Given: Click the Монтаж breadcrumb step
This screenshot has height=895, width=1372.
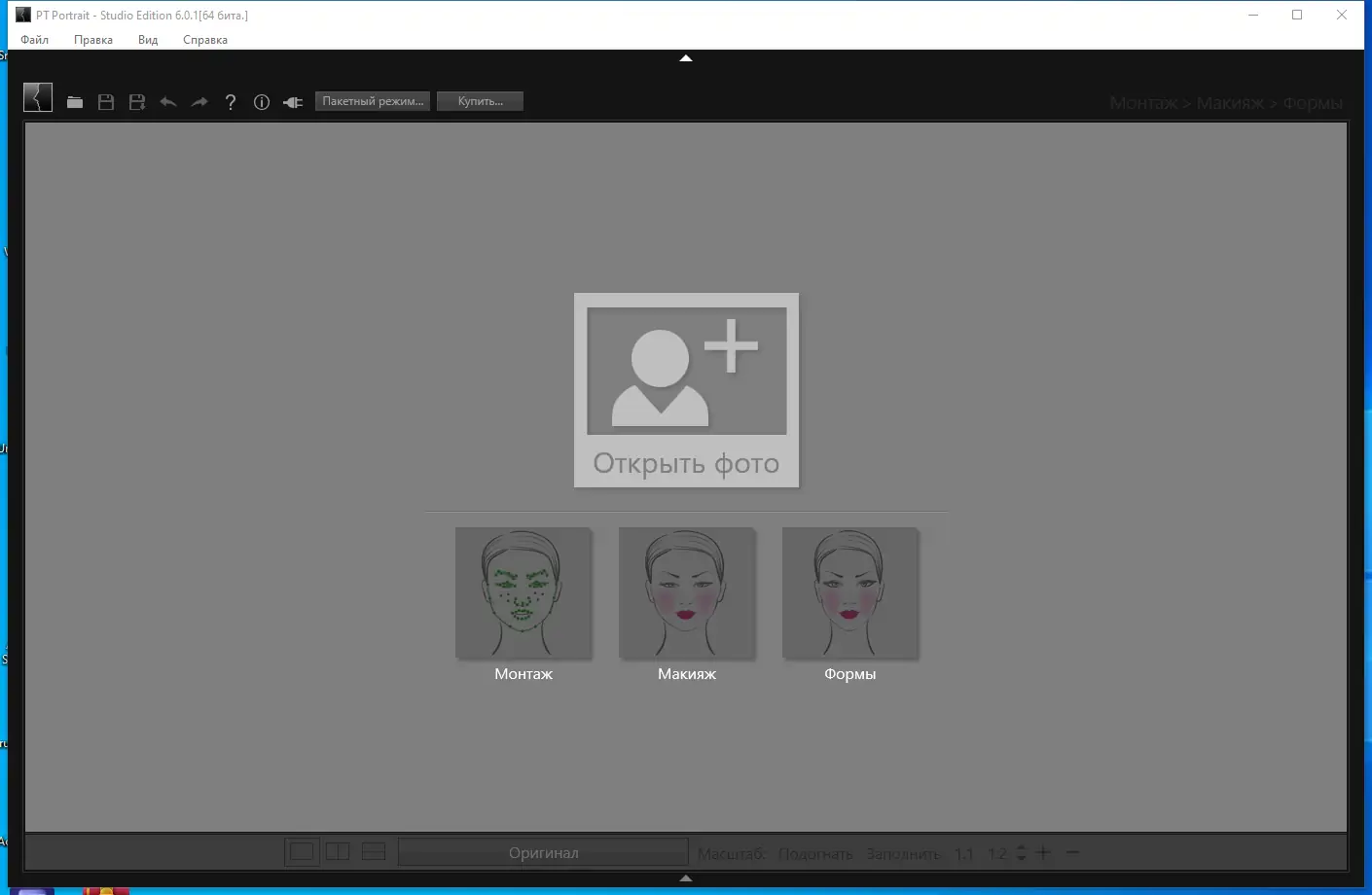Looking at the screenshot, I should (1143, 103).
